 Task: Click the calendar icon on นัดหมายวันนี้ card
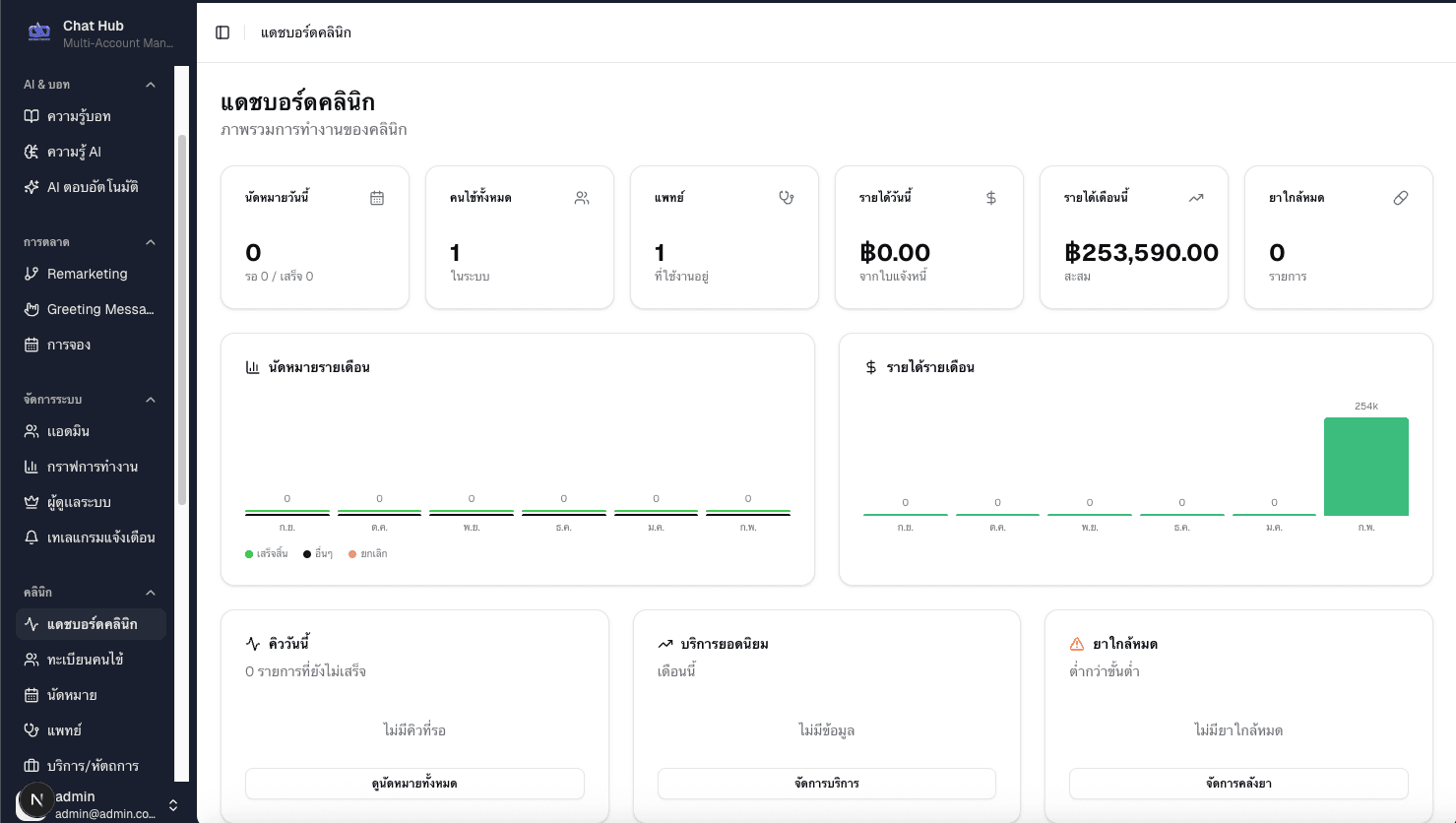coord(377,197)
